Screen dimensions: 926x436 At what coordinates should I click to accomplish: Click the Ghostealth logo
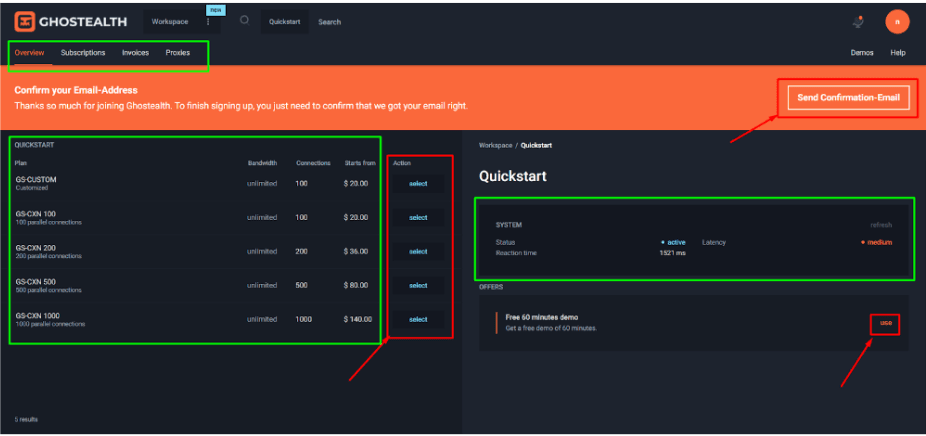[70, 22]
